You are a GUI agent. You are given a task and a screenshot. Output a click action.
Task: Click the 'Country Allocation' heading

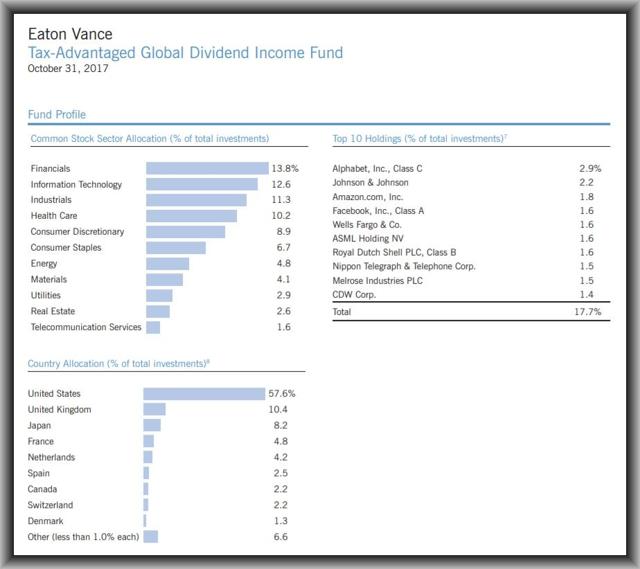(118, 364)
